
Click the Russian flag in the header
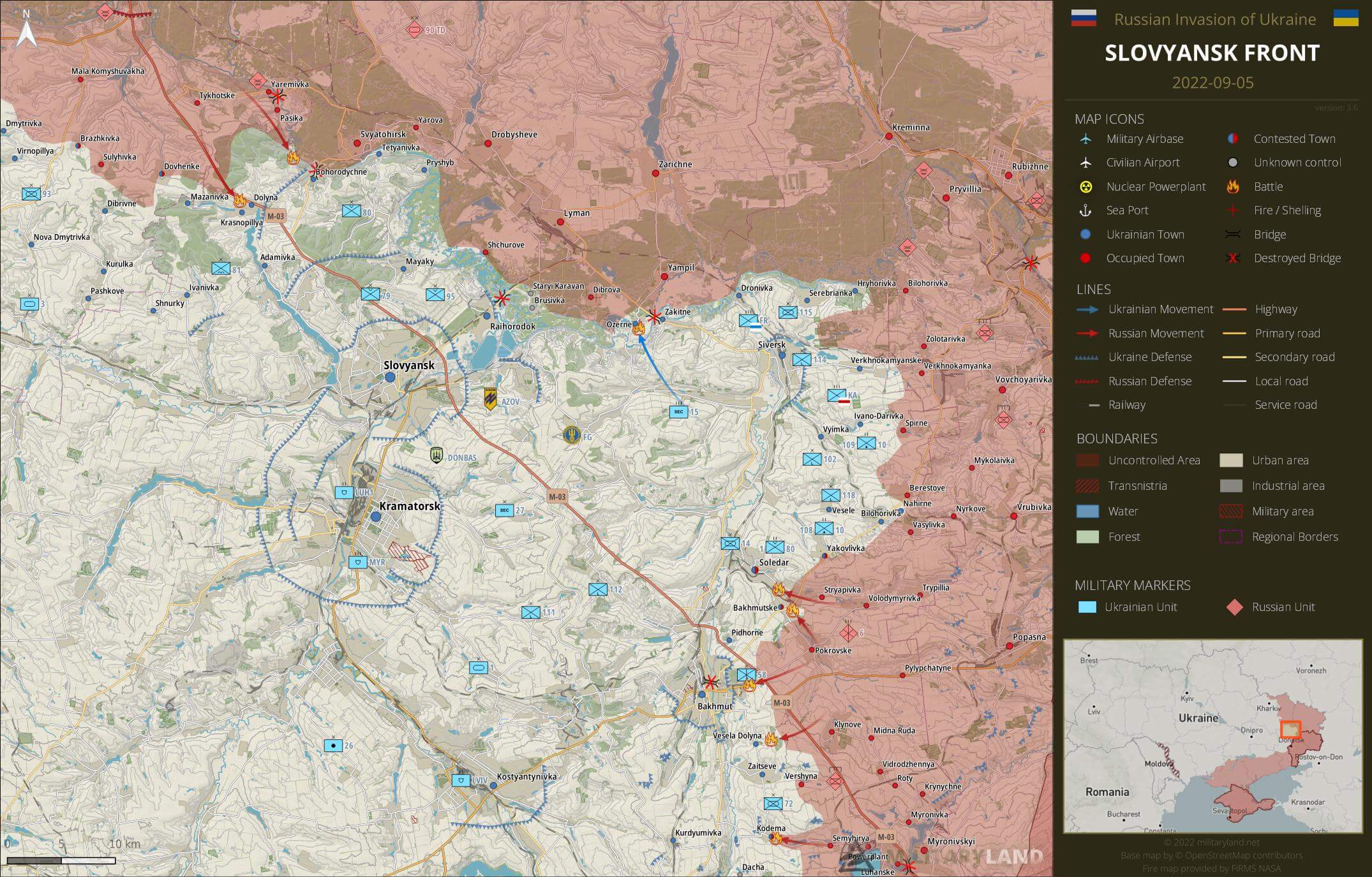[1084, 18]
